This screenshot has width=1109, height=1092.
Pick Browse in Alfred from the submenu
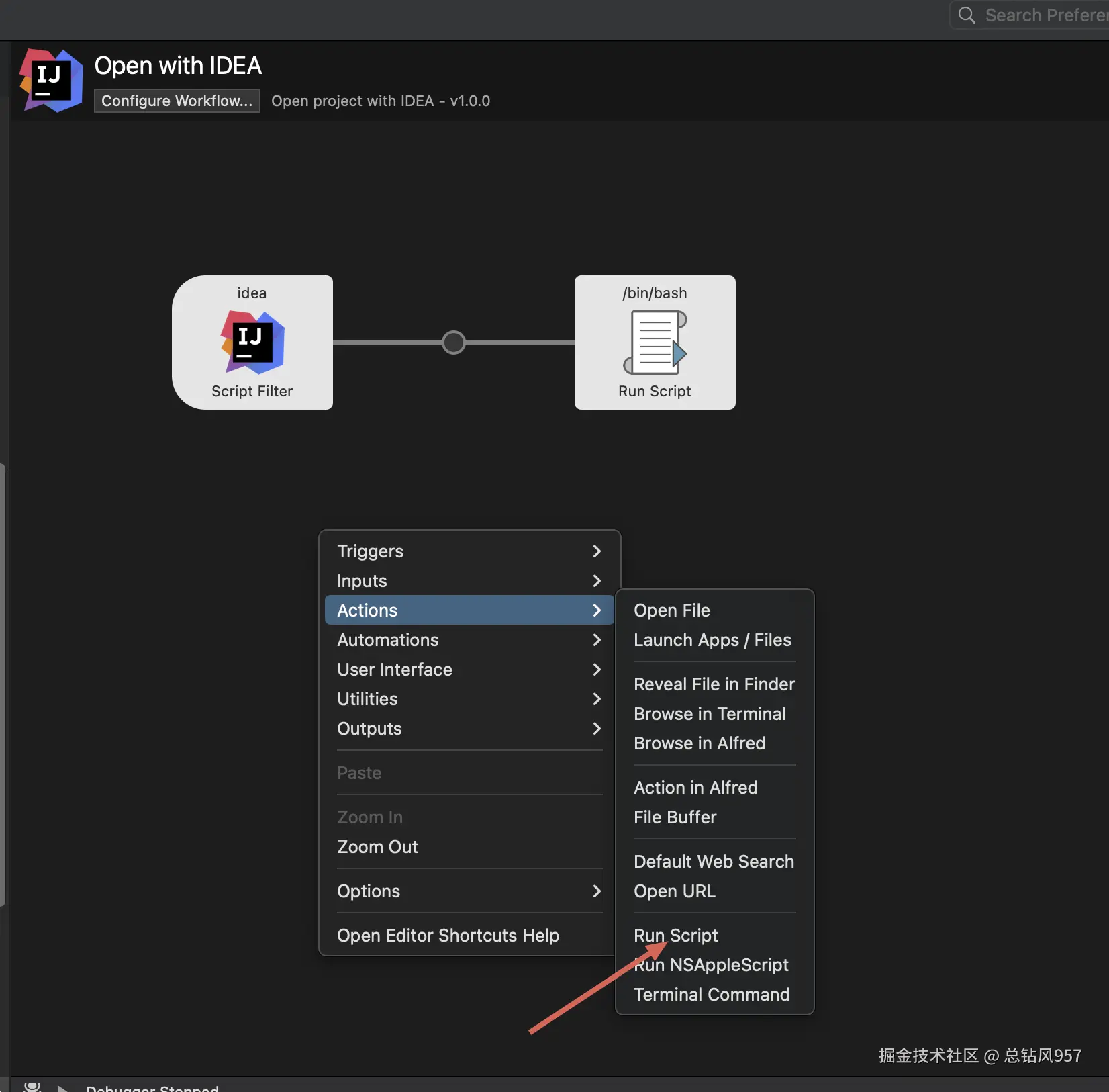714,743
